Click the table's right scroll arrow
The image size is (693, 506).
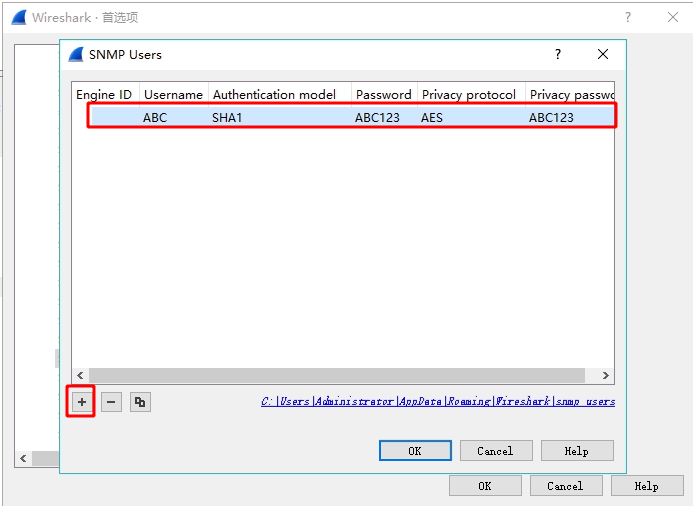click(605, 375)
